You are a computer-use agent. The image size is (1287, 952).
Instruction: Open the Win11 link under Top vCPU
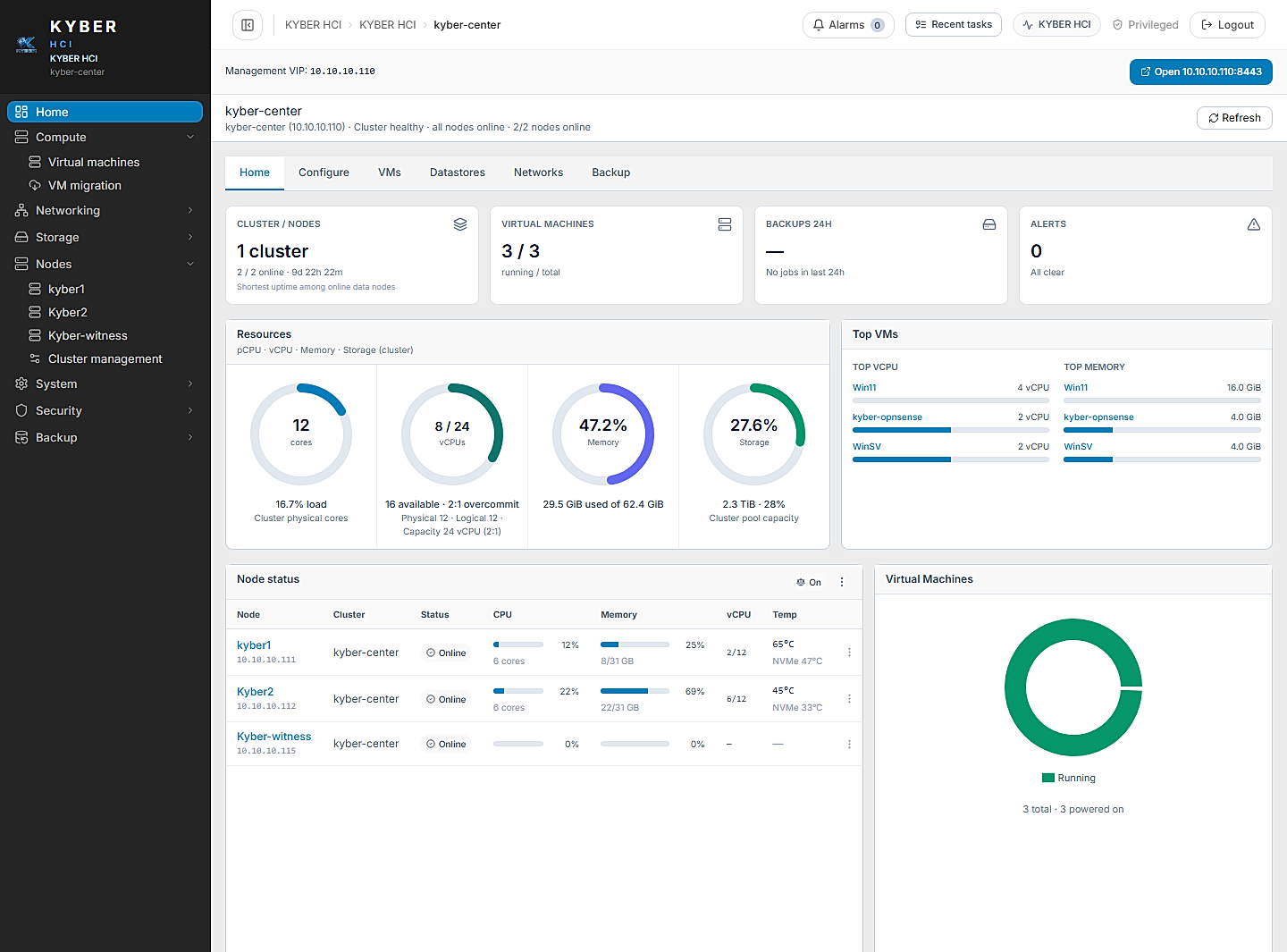pos(864,388)
